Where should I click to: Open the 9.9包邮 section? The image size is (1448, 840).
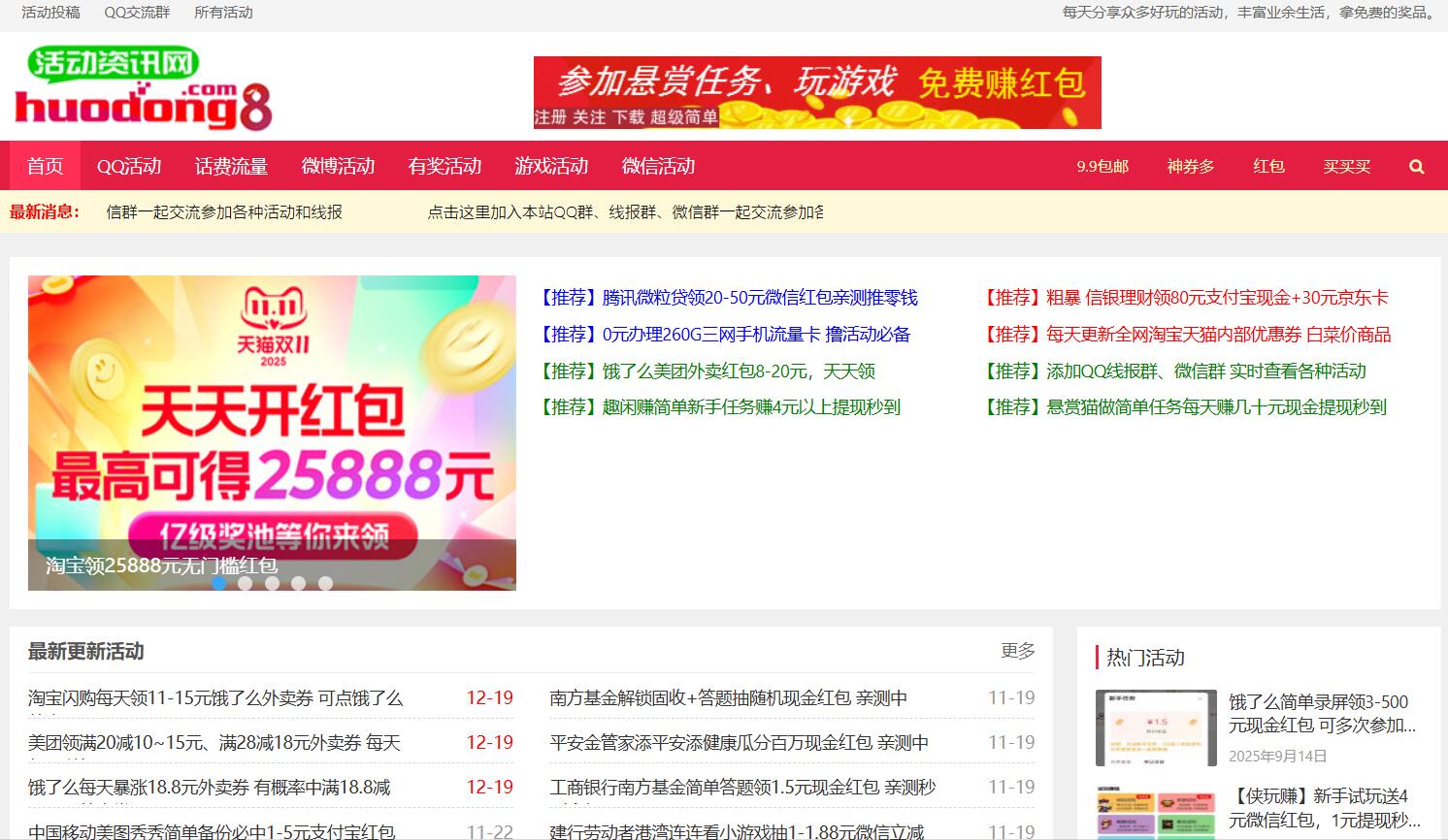click(x=1102, y=166)
